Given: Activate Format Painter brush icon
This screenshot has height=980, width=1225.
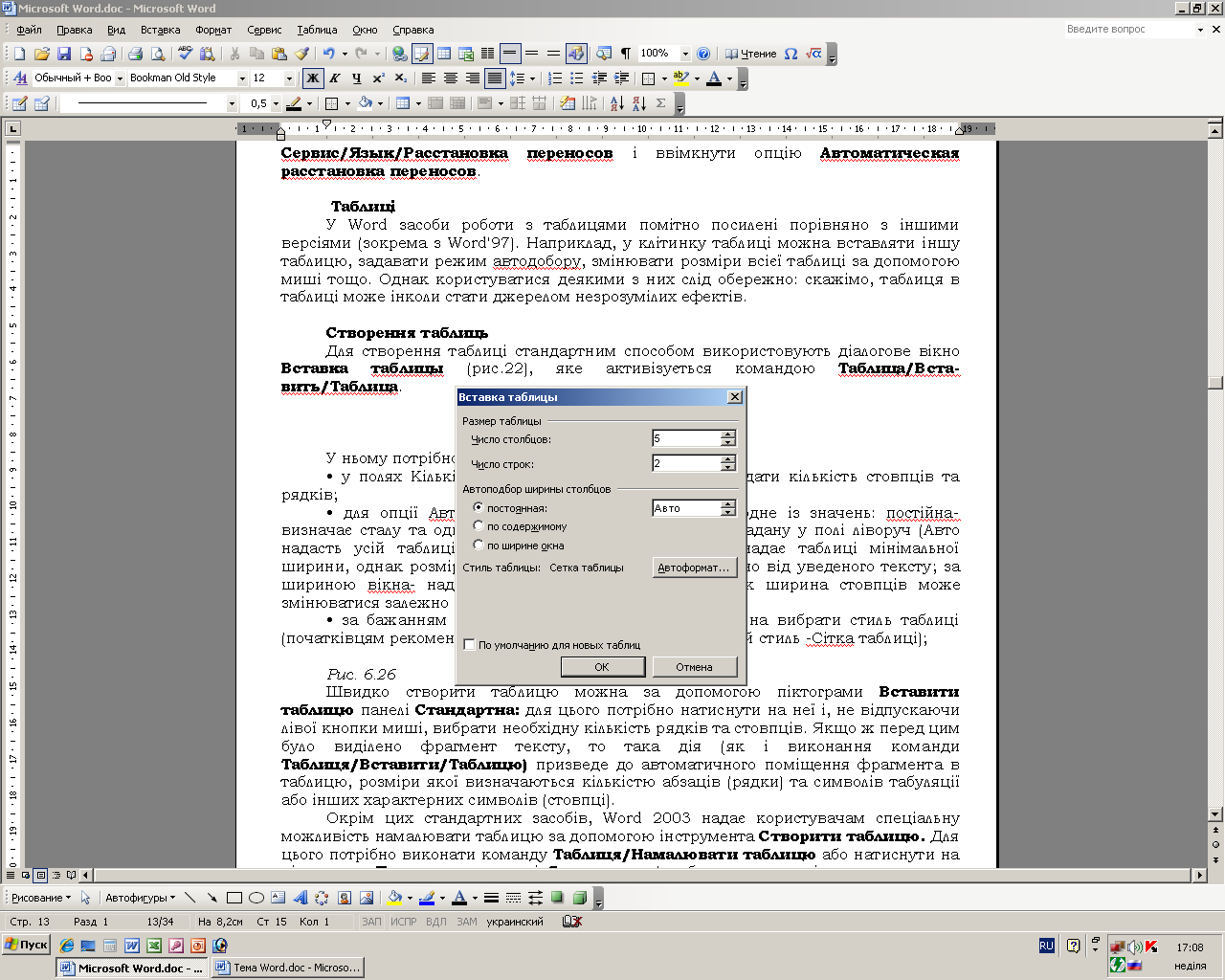Looking at the screenshot, I should point(301,54).
